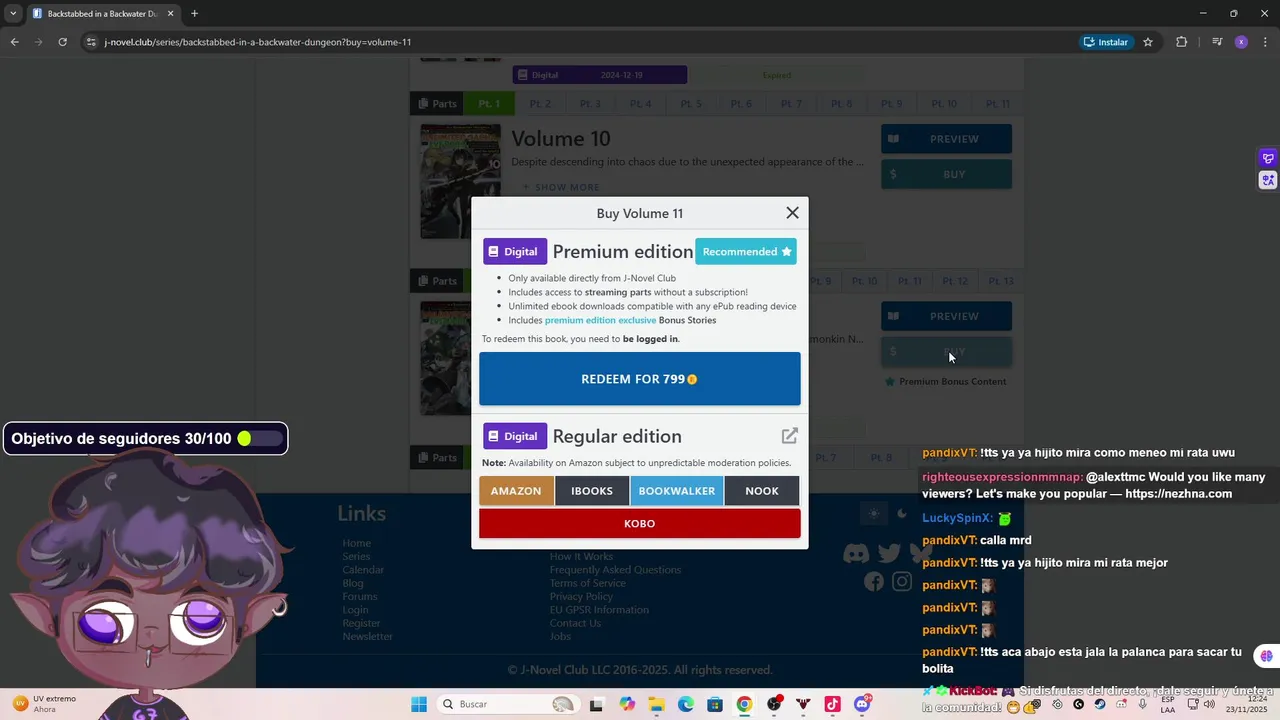This screenshot has height=720, width=1280.
Task: Click Instalar app button in address bar
Action: click(1105, 42)
